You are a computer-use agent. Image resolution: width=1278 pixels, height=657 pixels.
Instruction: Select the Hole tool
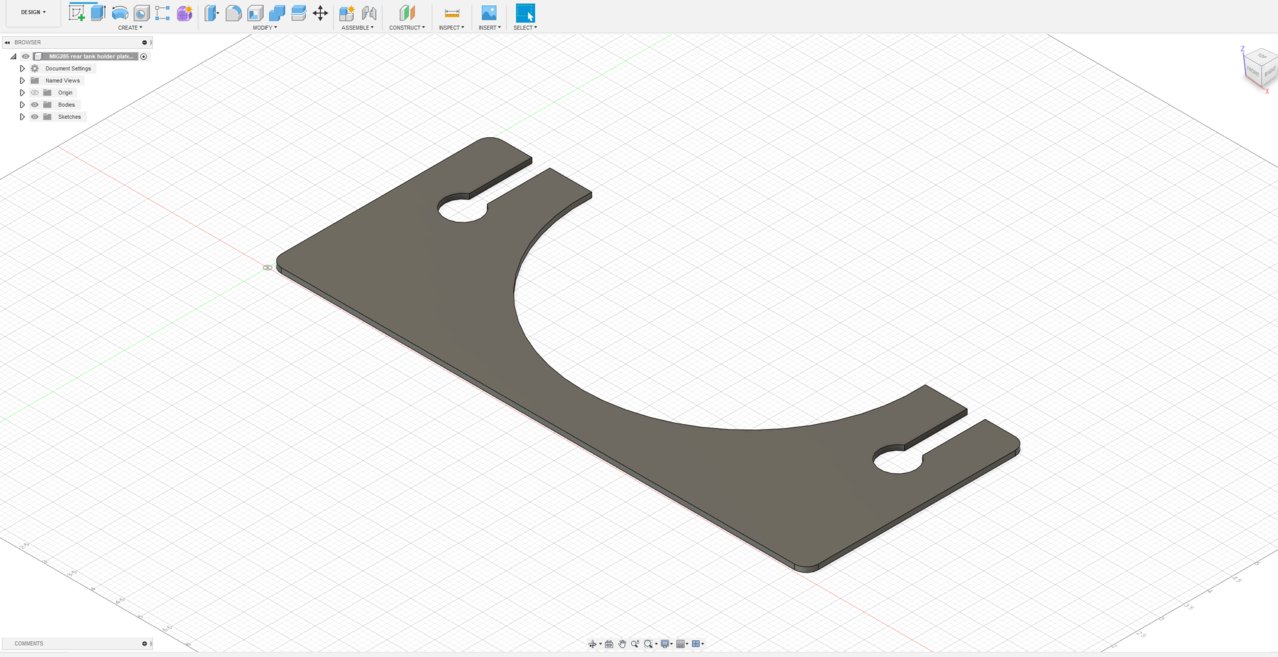(x=141, y=13)
